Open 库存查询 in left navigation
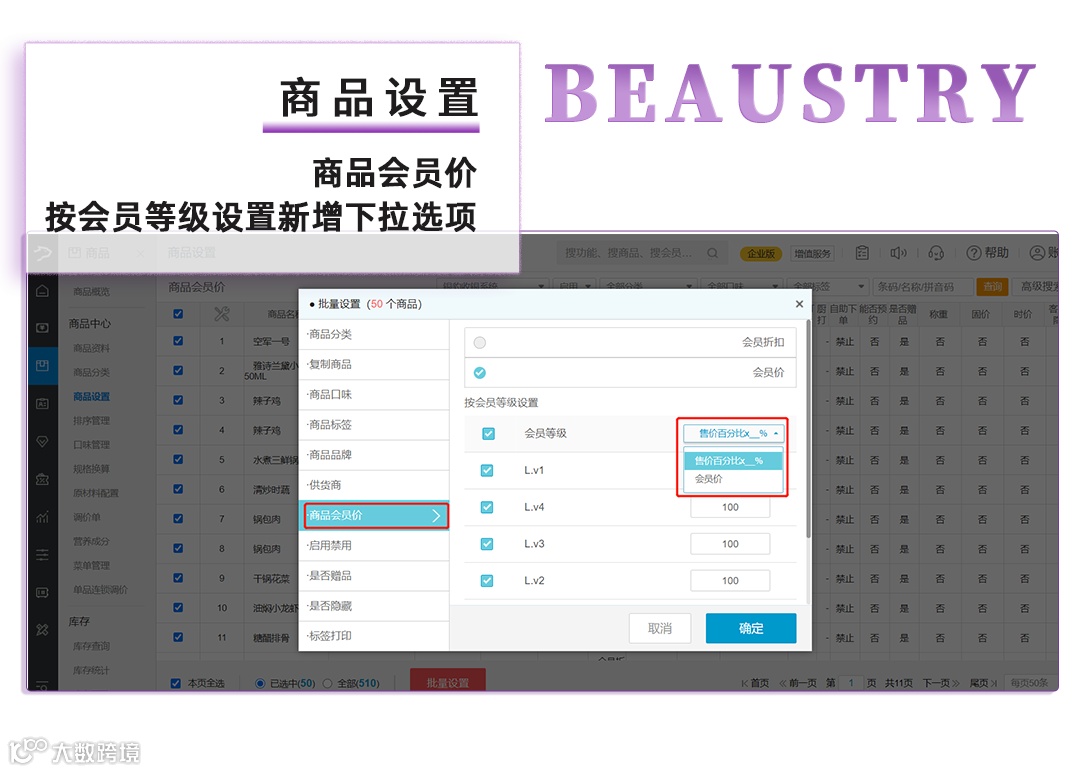 point(92,646)
